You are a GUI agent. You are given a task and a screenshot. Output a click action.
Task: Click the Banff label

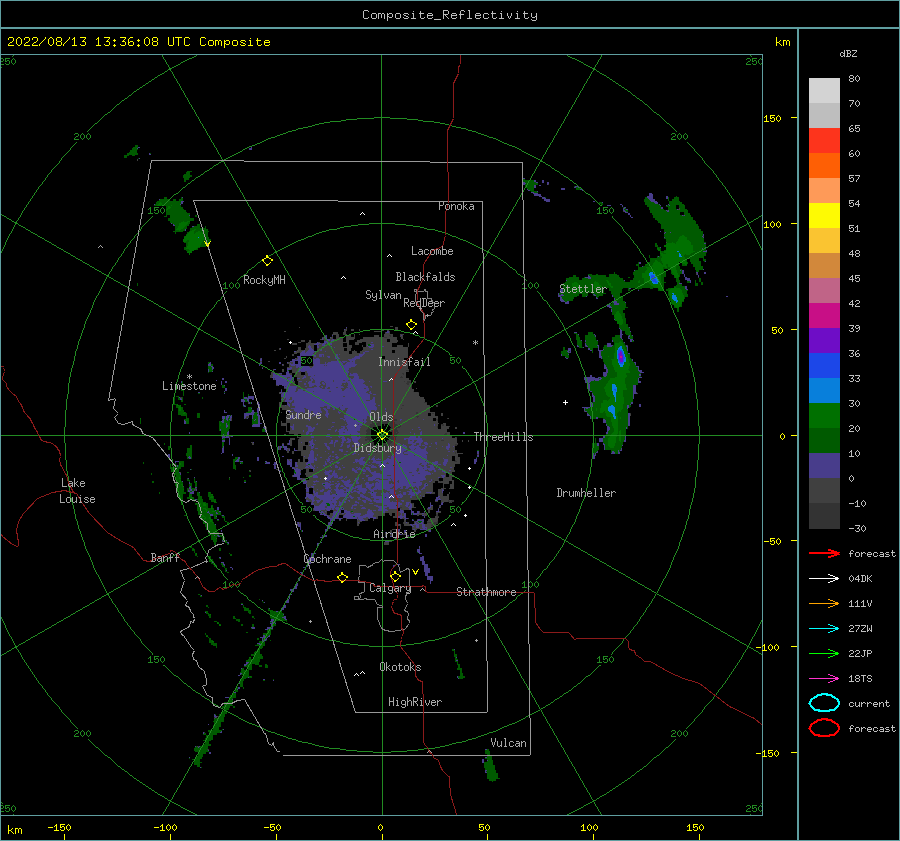click(x=165, y=557)
